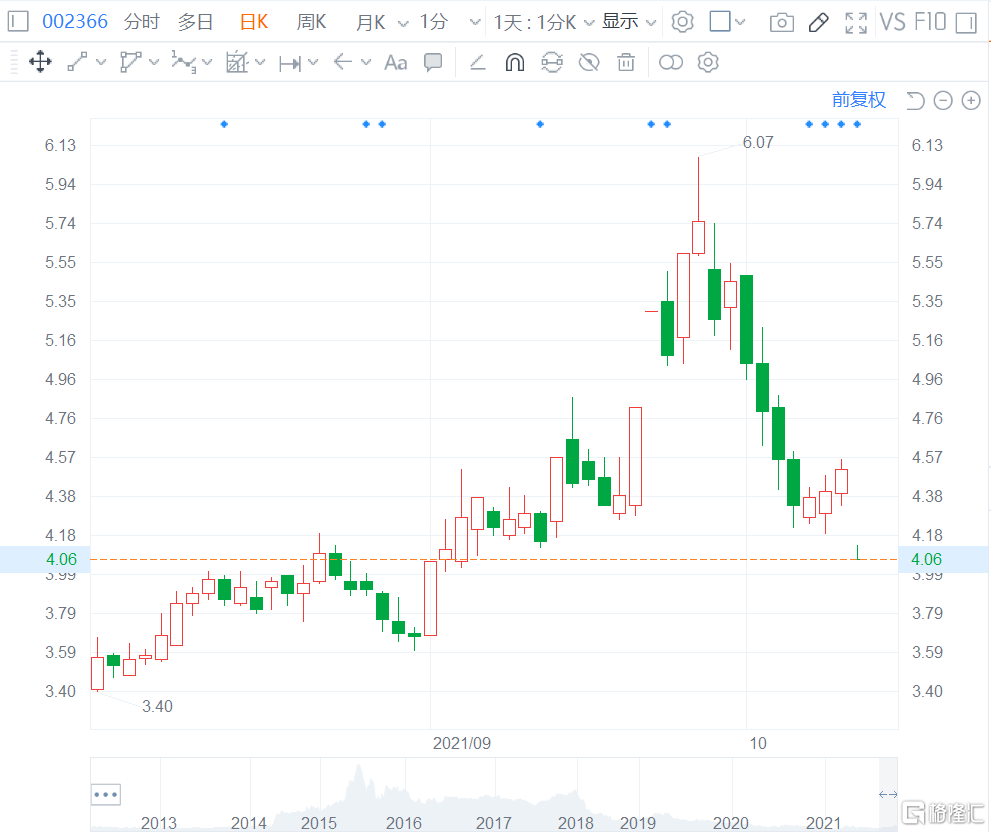Select the chart analysis drawing tool
991x832 pixels.
[x=237, y=62]
